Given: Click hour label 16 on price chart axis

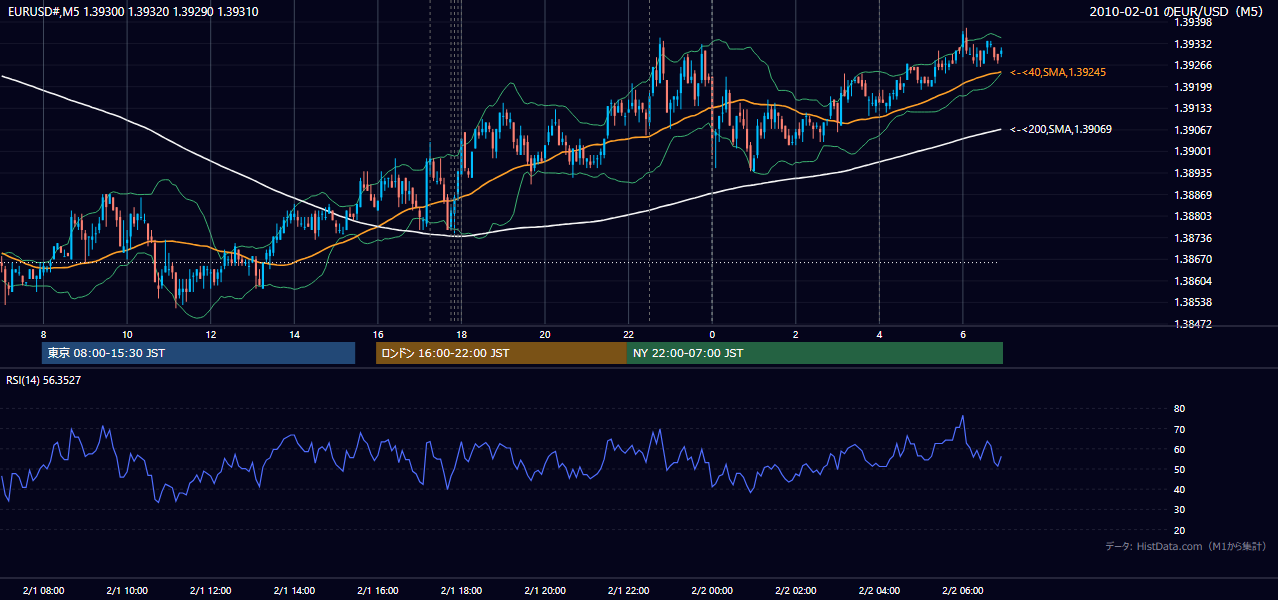Looking at the screenshot, I should tap(377, 333).
